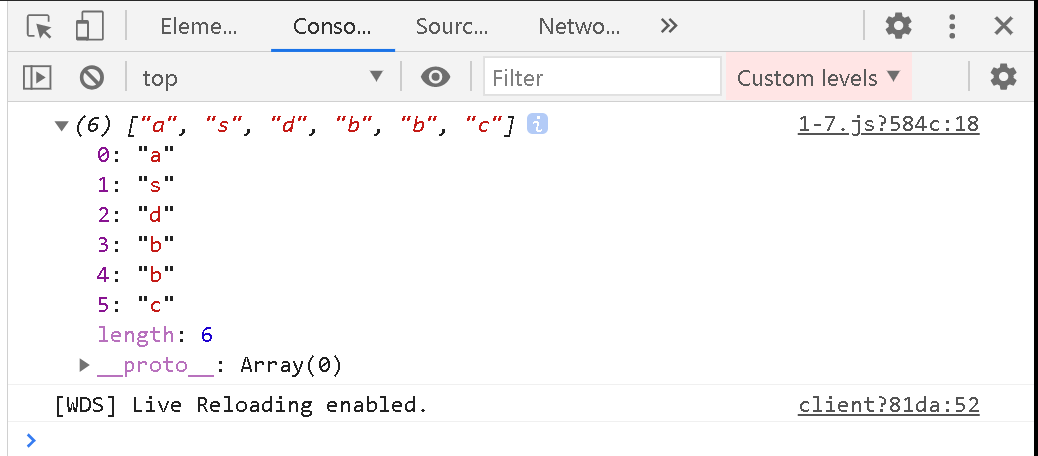This screenshot has width=1038, height=456.
Task: Click the blue info badge beside array
Action: coord(537,124)
